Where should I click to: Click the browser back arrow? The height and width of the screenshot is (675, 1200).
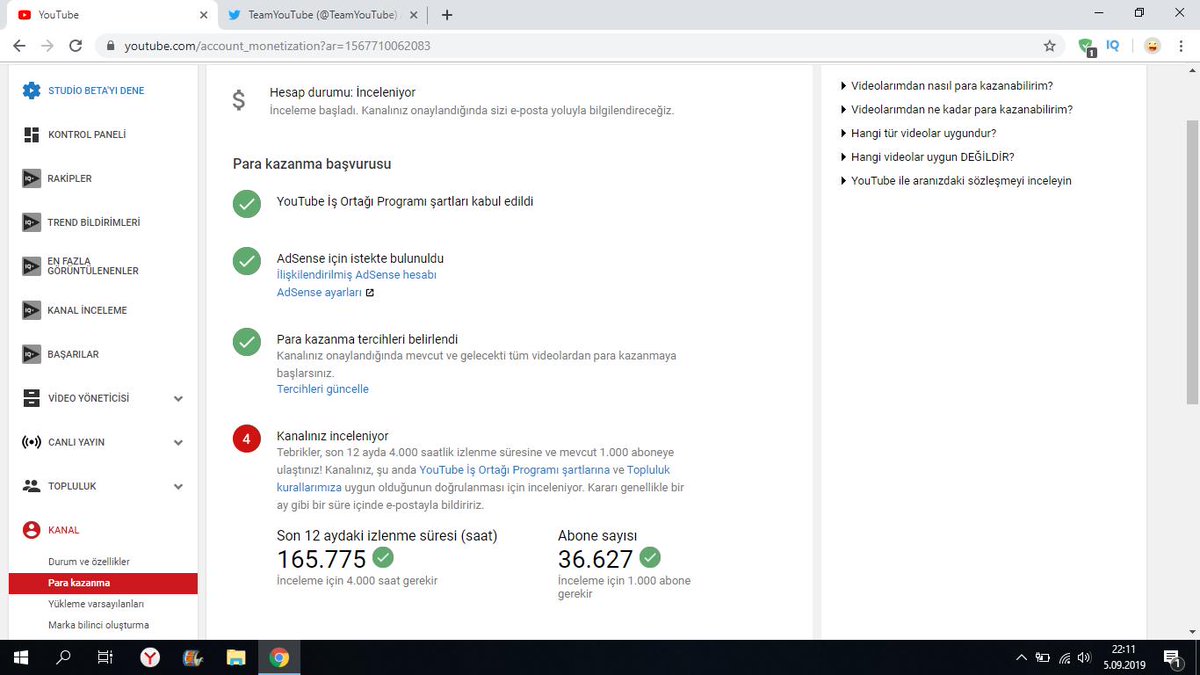(x=19, y=45)
